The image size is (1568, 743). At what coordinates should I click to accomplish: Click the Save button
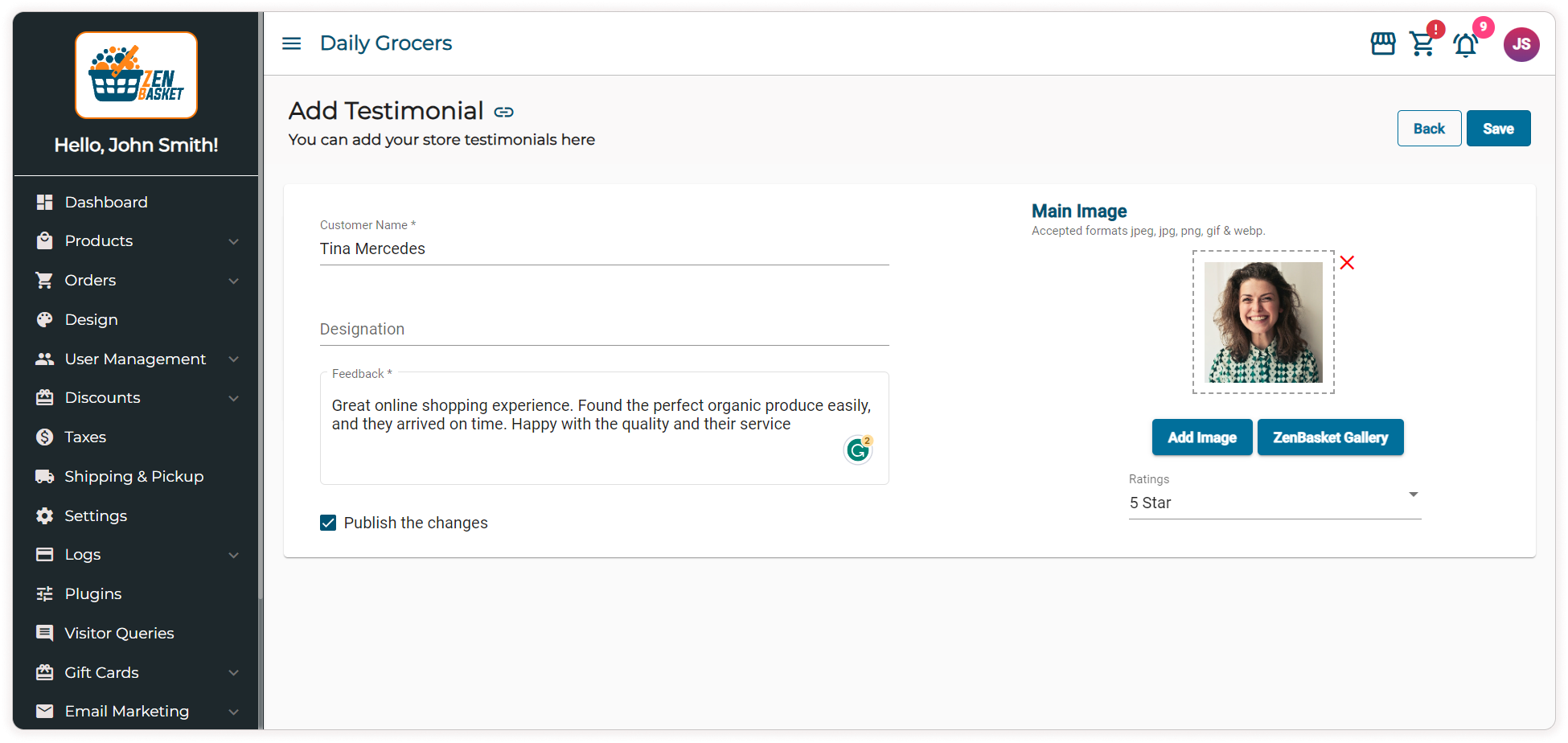[1497, 129]
